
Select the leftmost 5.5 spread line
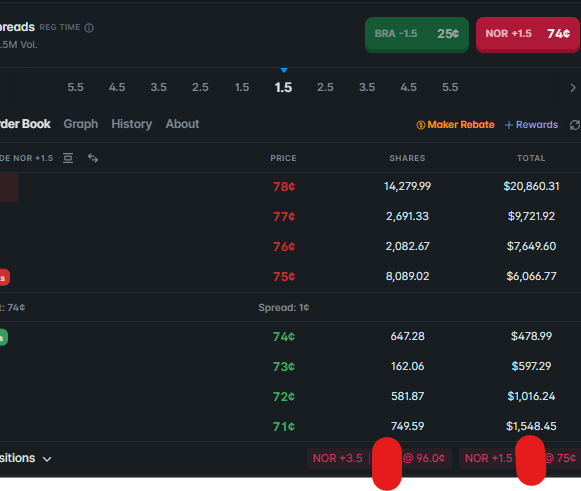(76, 87)
